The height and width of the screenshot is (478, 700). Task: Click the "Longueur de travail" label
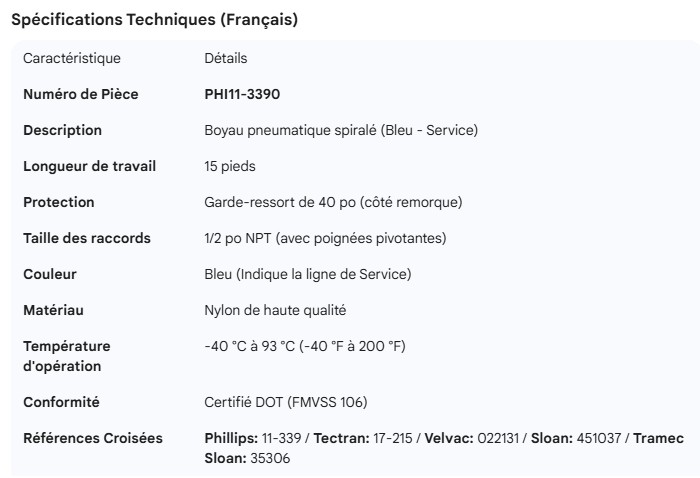pos(90,166)
